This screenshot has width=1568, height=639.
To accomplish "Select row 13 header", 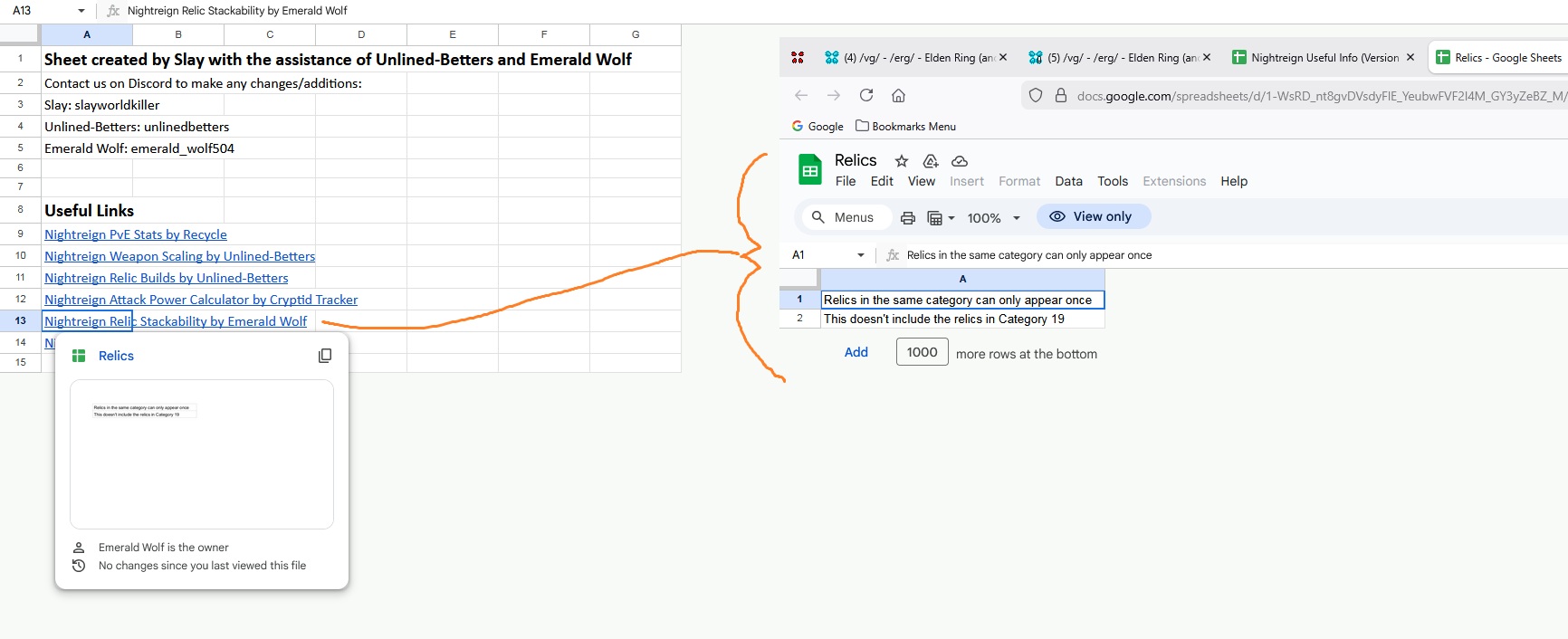I will (x=20, y=320).
